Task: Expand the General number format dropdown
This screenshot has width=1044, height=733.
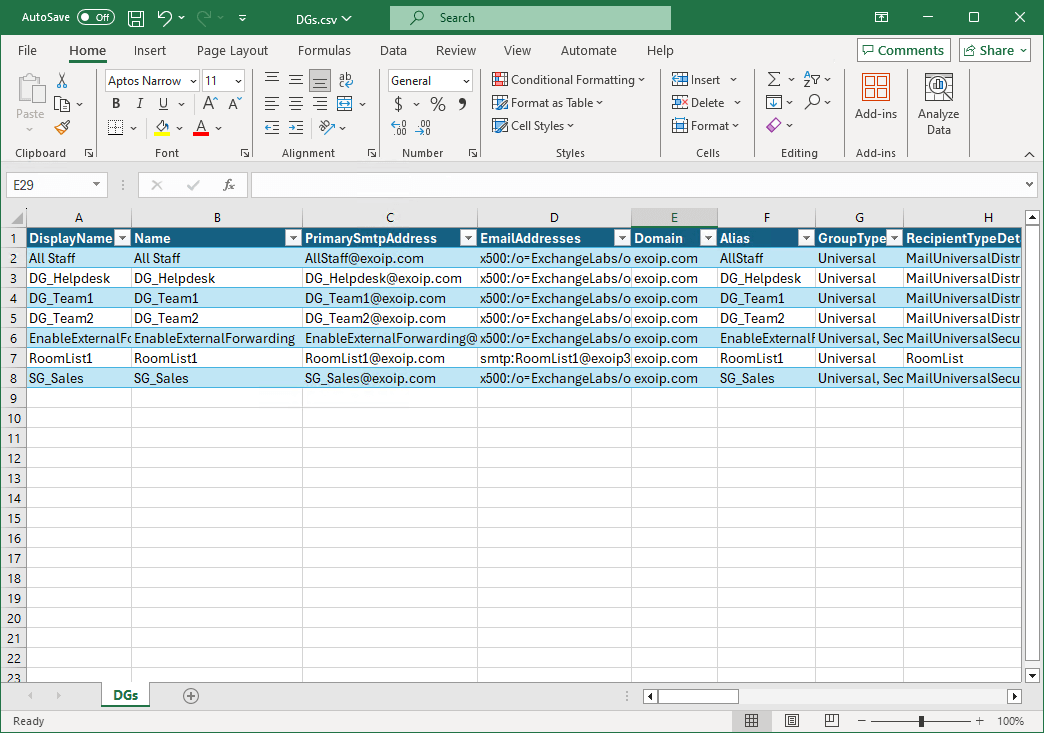Action: click(466, 81)
